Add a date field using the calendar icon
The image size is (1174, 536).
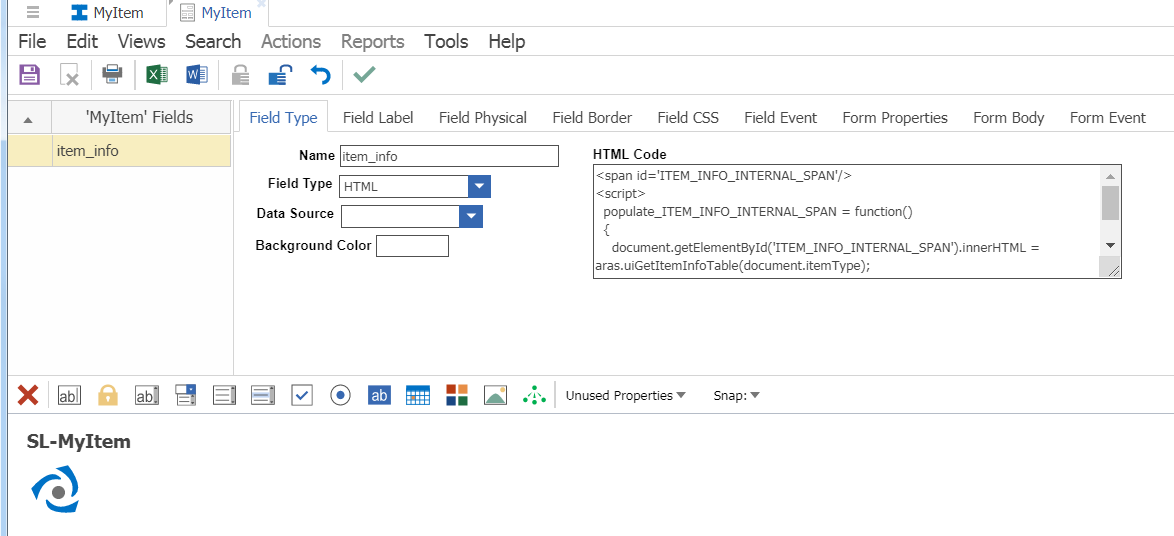(418, 395)
